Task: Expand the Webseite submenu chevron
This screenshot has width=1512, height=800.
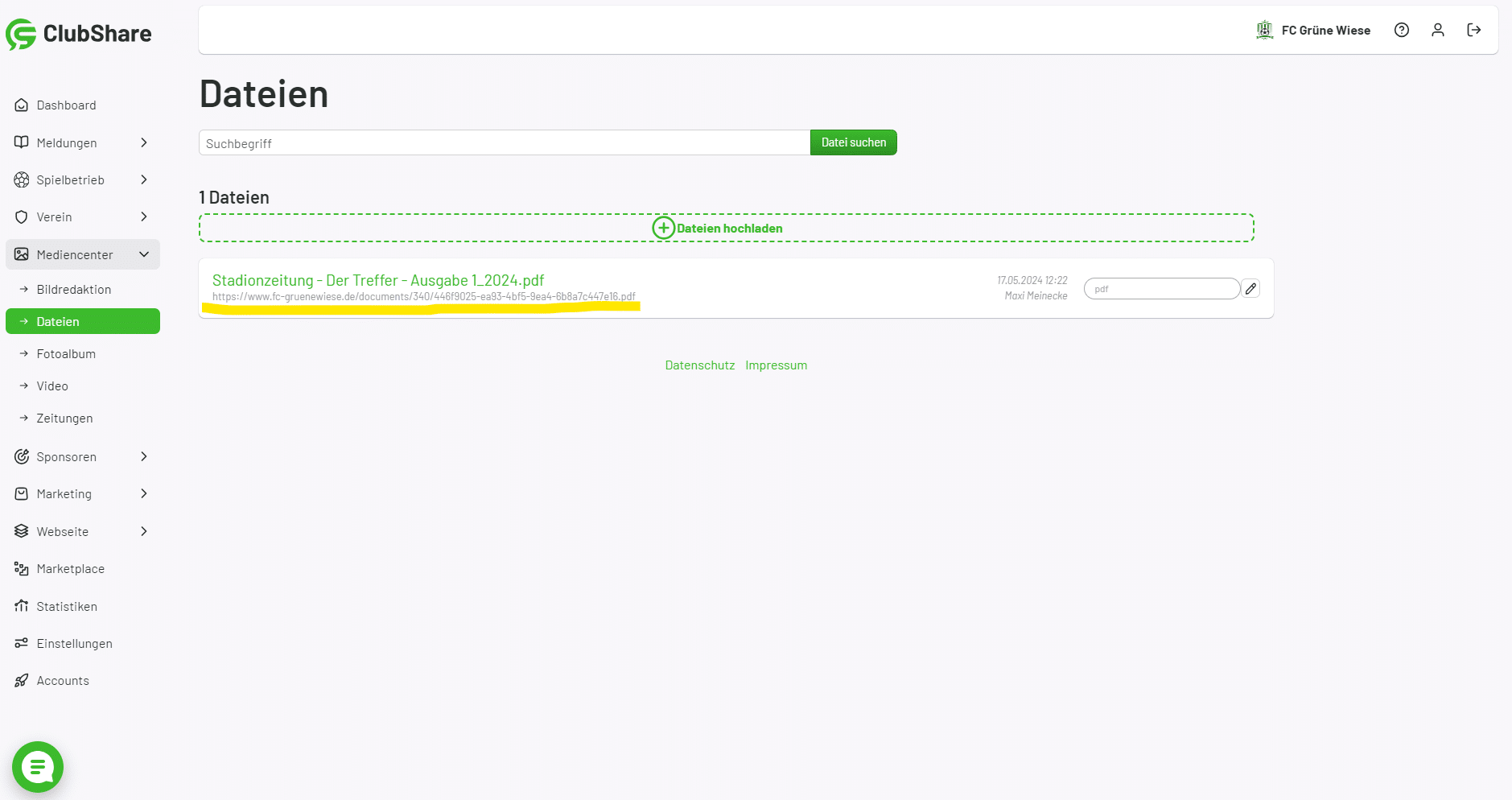Action: click(144, 531)
